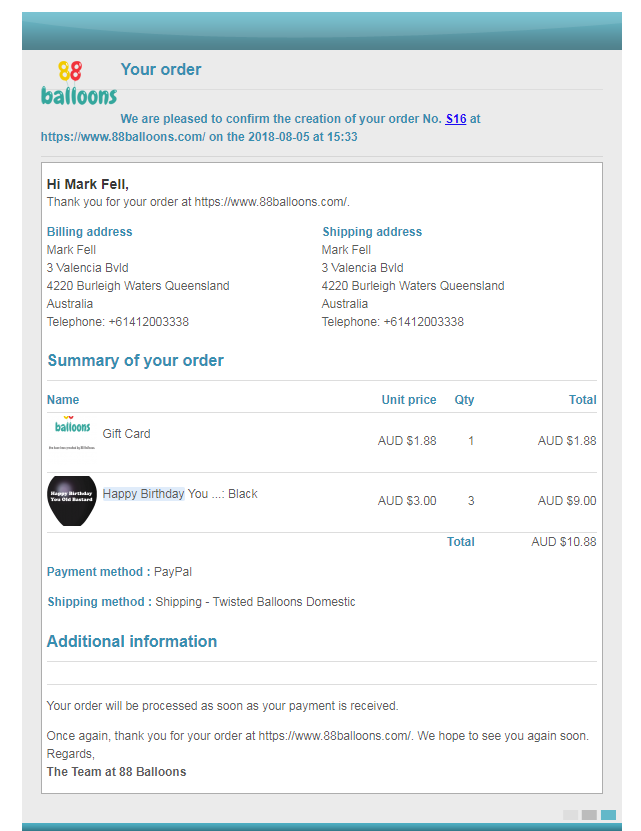Click the Name column header

click(63, 400)
